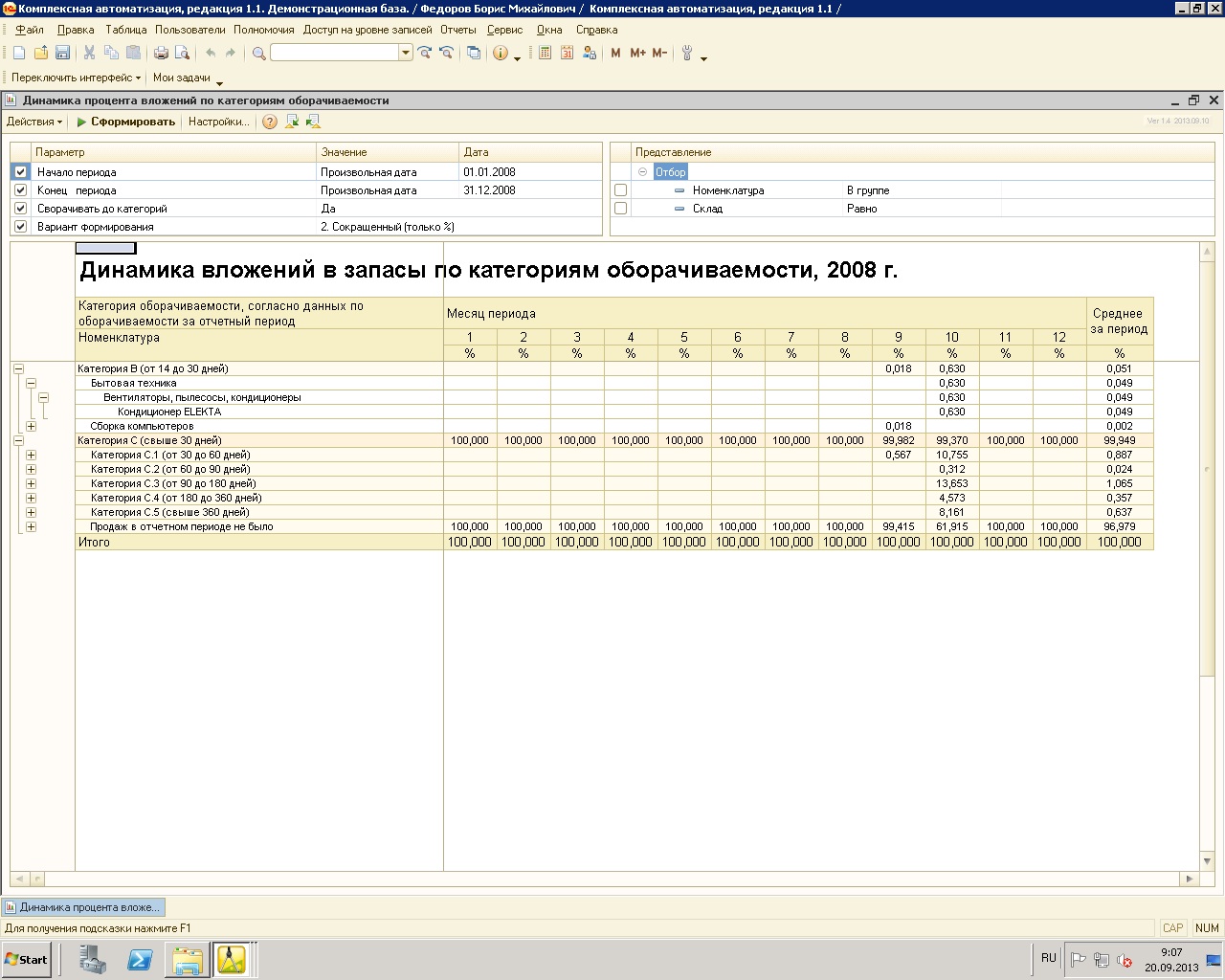Image resolution: width=1225 pixels, height=980 pixels.
Task: Expand the 'Категория C.1' group
Action: [31, 455]
